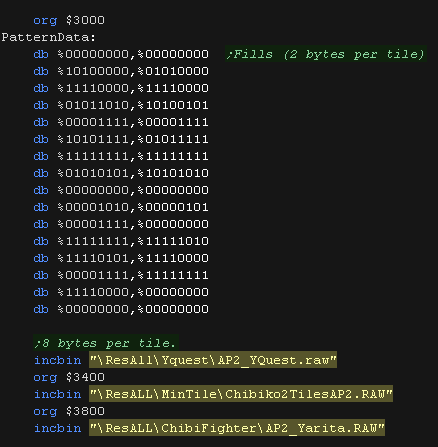Click the db %11111111,%11111010 line
Image resolution: width=438 pixels, height=447 pixels.
click(121, 241)
